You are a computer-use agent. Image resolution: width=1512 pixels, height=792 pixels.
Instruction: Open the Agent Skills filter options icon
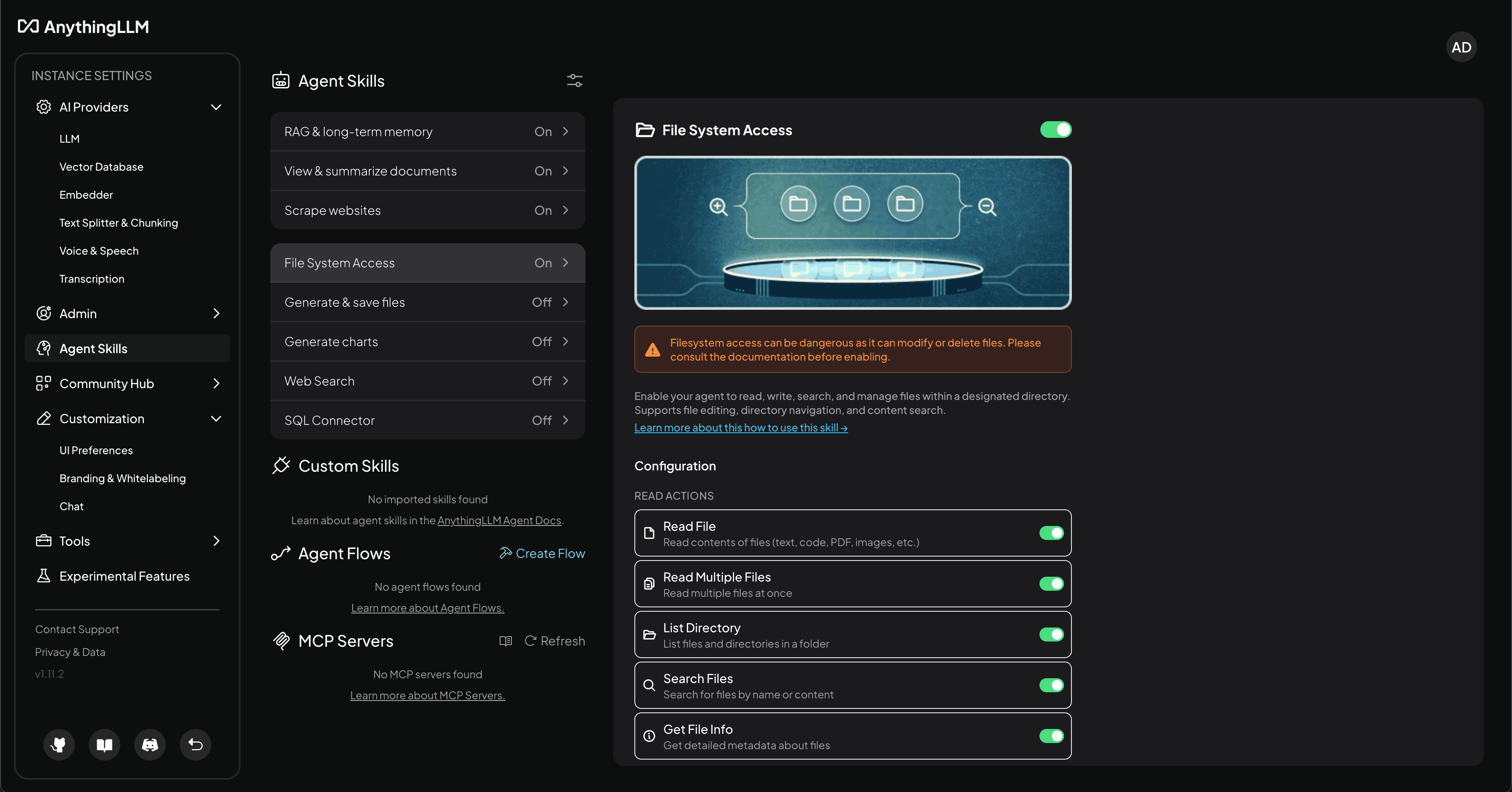pyautogui.click(x=574, y=81)
